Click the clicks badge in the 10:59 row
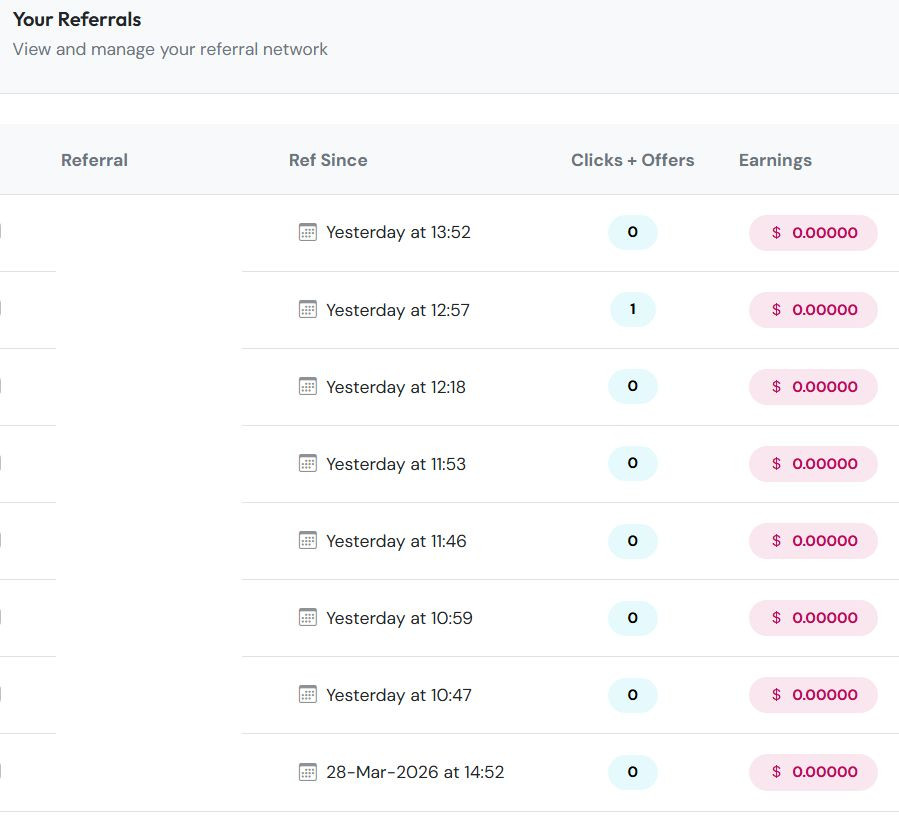899x819 pixels. click(x=632, y=618)
